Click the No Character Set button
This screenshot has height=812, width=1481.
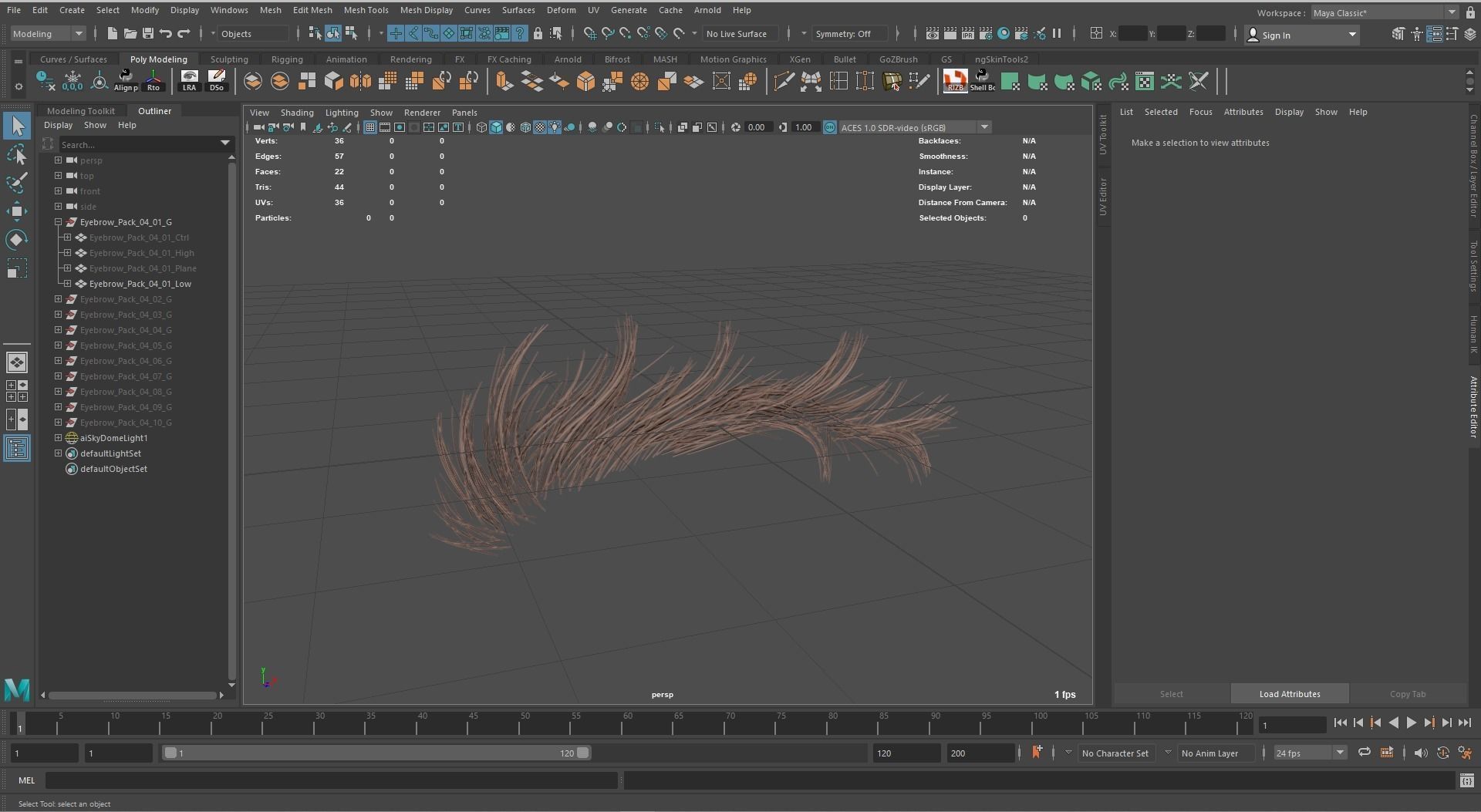(x=1115, y=753)
